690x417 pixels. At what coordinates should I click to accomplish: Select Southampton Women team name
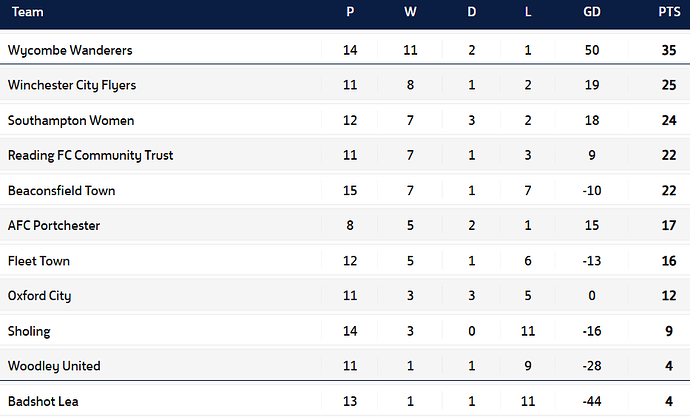[x=71, y=120]
